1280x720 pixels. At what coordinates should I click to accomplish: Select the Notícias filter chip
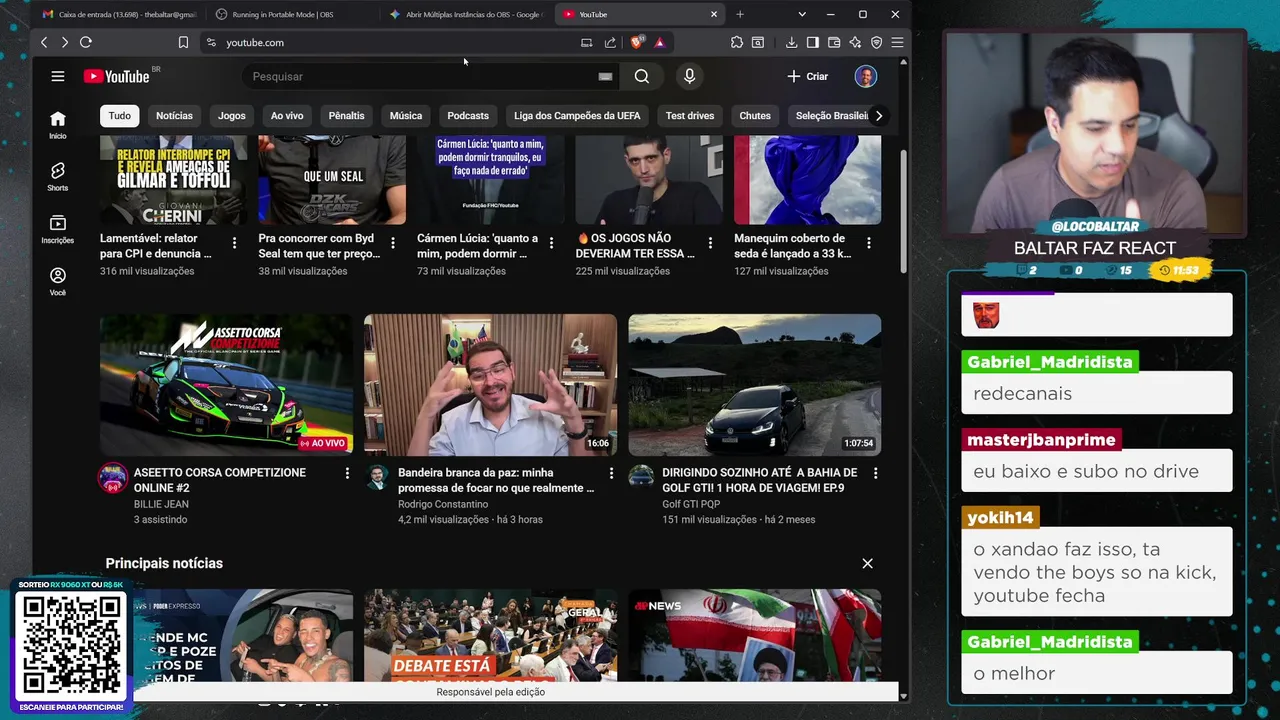pyautogui.click(x=174, y=115)
